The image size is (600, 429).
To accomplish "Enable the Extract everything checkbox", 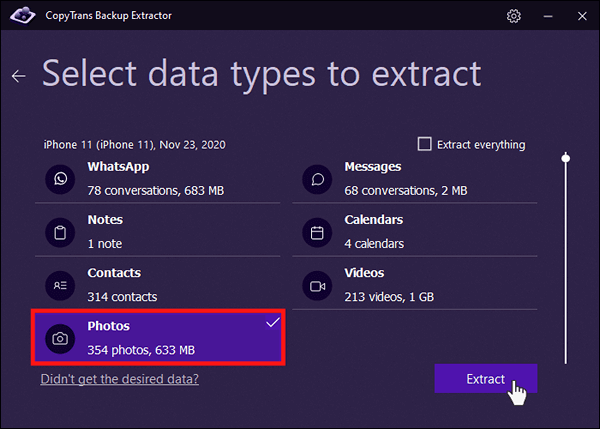I will click(x=424, y=144).
